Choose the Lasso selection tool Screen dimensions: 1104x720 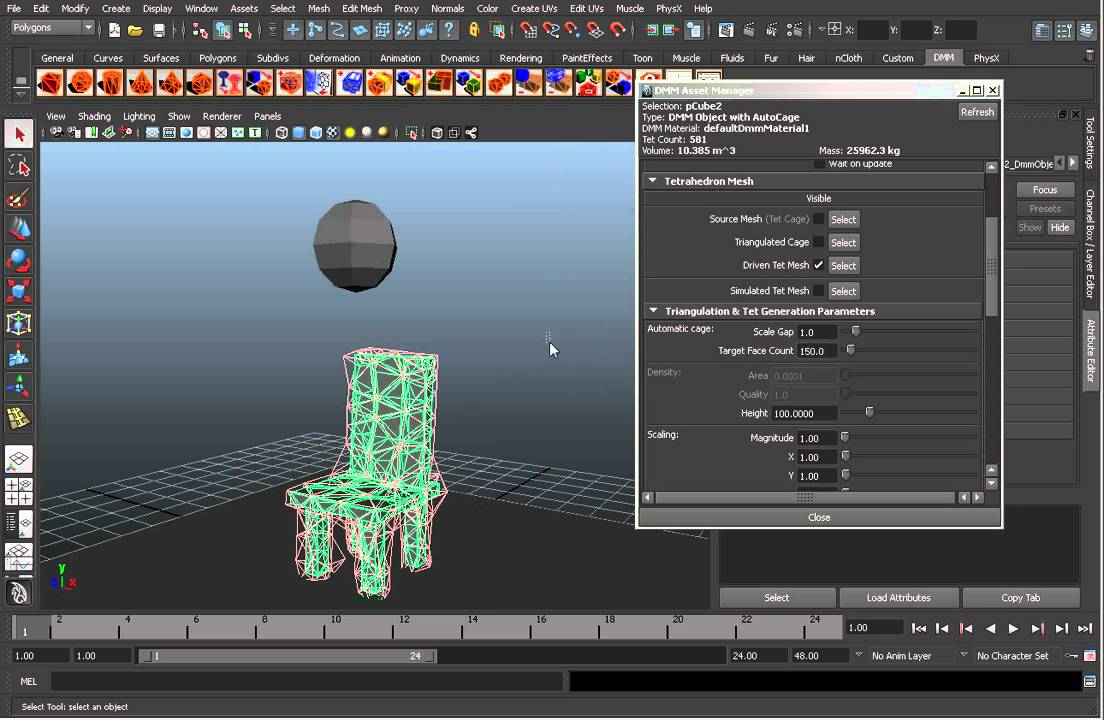pos(19,166)
